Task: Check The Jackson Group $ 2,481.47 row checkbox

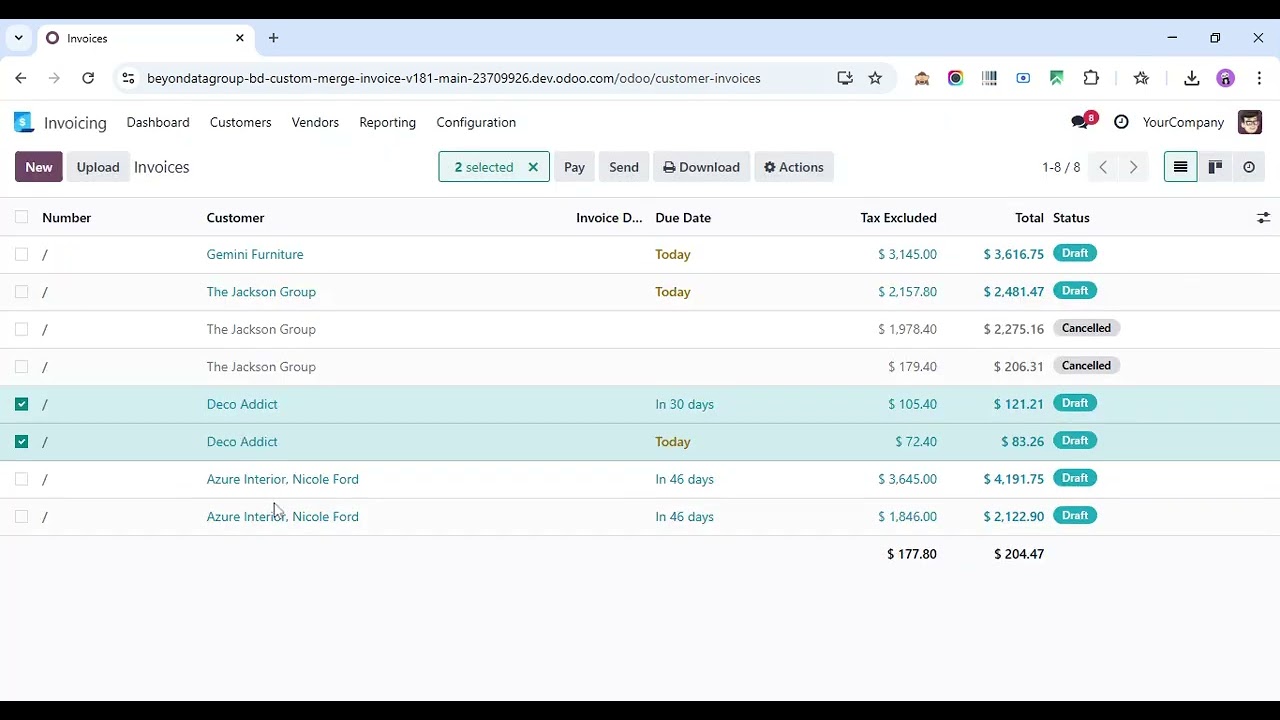Action: pos(21,292)
